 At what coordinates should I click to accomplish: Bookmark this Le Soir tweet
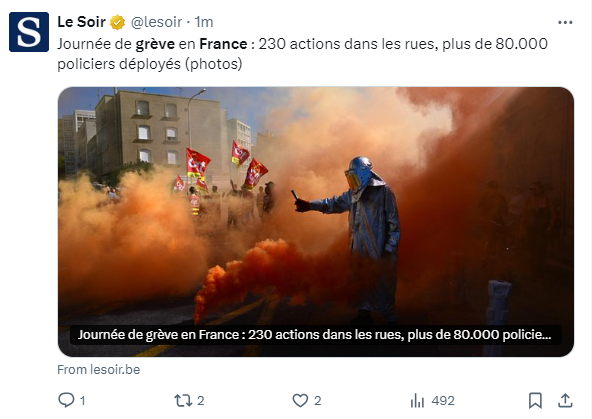pyautogui.click(x=535, y=401)
